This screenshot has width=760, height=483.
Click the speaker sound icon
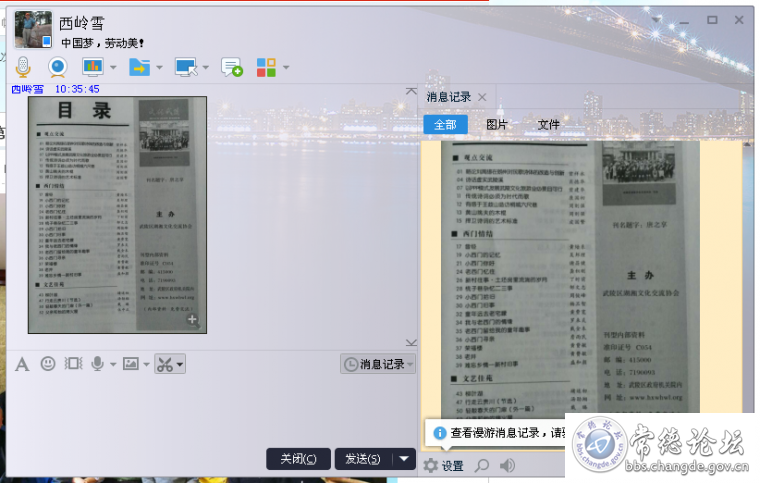[x=507, y=466]
